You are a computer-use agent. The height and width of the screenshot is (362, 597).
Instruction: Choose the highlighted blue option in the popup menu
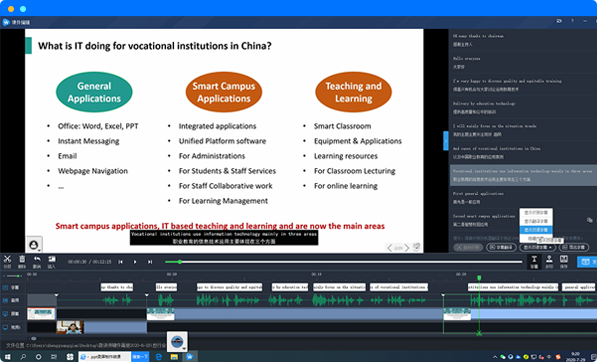(536, 230)
